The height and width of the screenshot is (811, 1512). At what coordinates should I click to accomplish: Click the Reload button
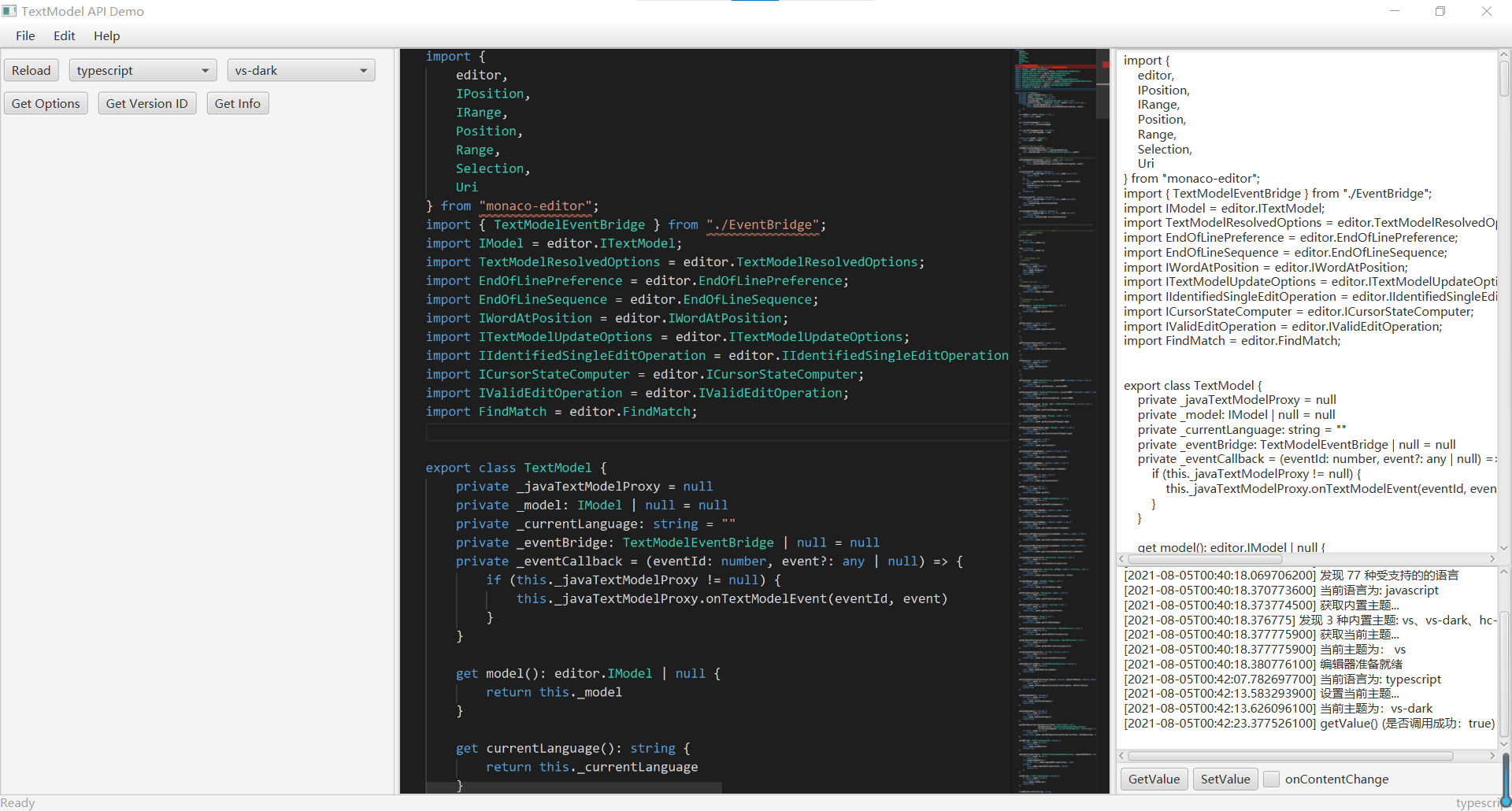click(31, 71)
